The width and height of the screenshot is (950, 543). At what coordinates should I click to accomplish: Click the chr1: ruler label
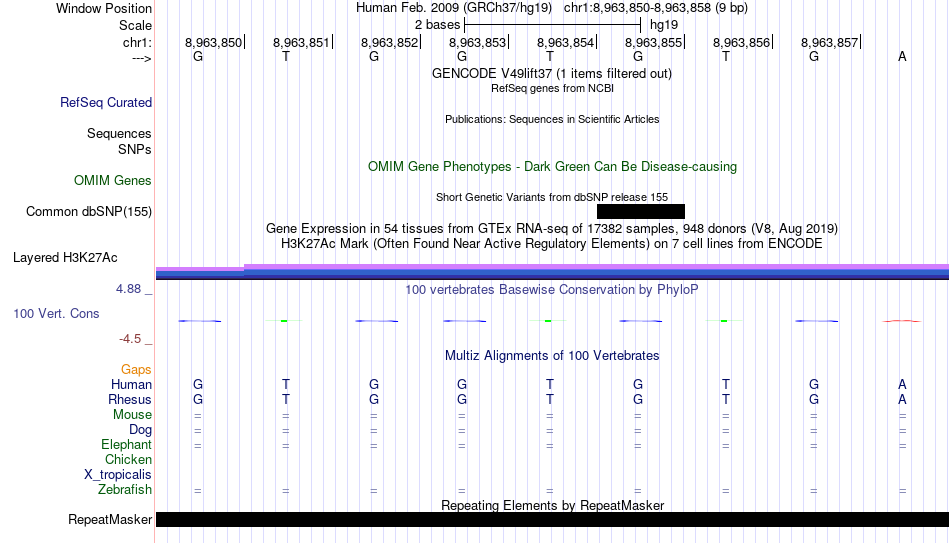(137, 42)
